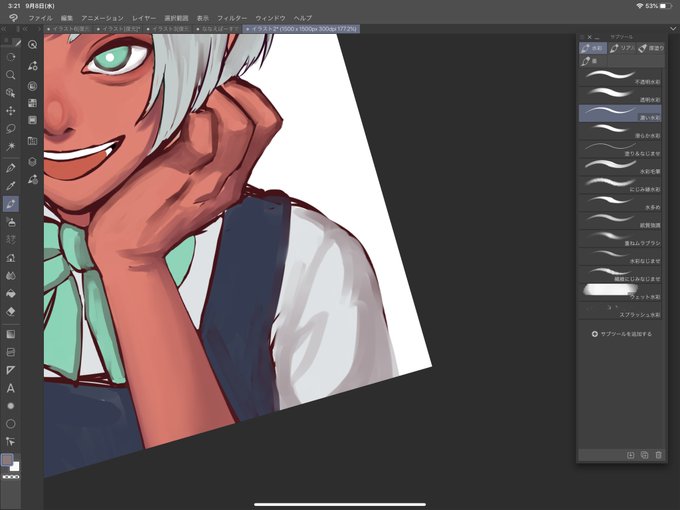Viewport: 680px width, 510px height.
Task: Choose the 水彩なじませ brush
Action: coord(620,257)
